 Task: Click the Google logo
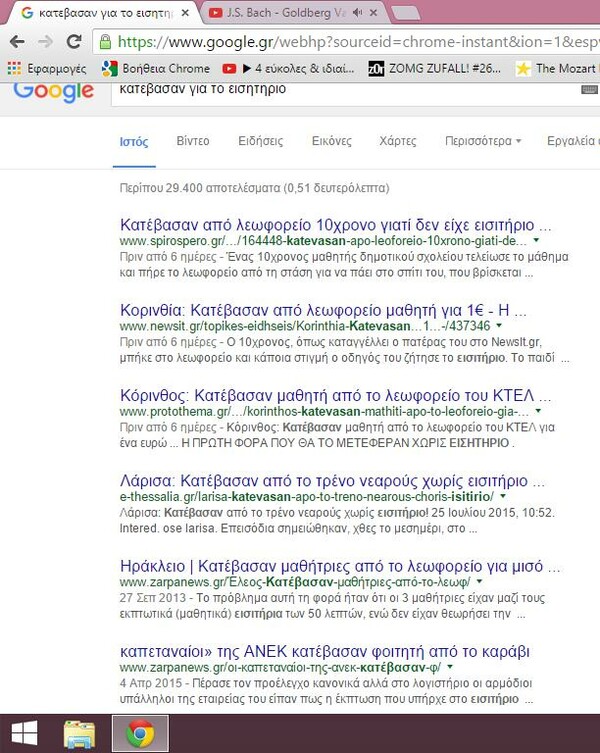[52, 90]
